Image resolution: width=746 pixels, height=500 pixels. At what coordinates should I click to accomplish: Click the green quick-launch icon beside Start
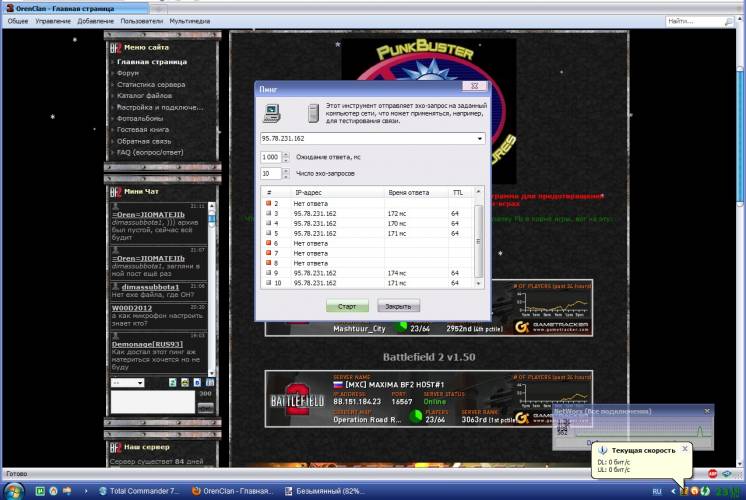pos(40,491)
